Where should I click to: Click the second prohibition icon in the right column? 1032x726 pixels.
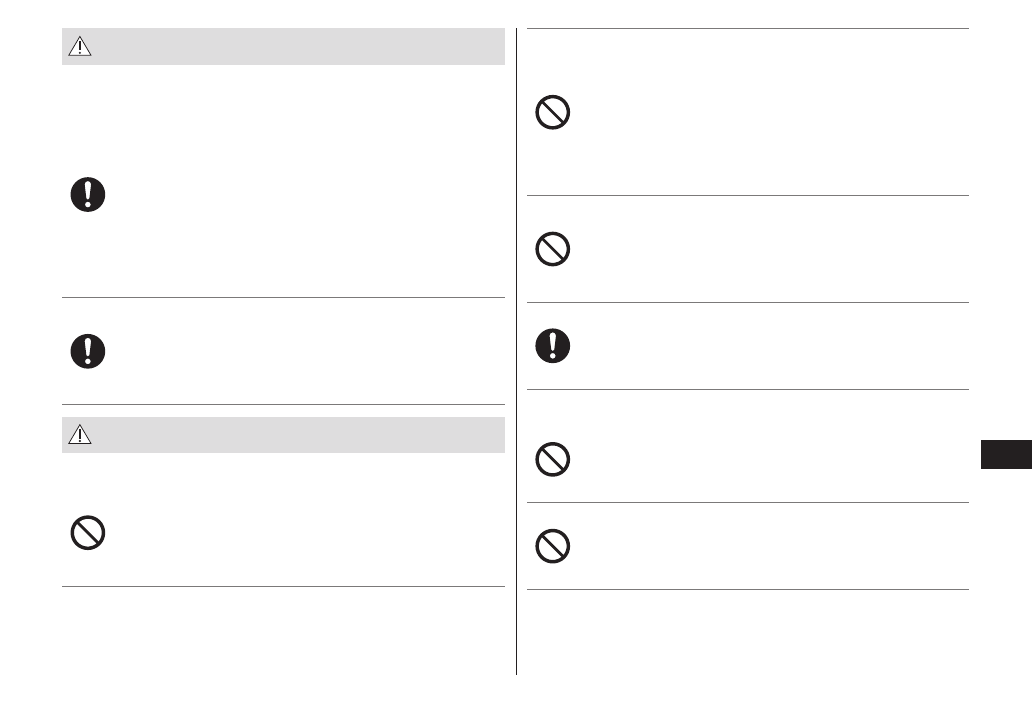pyautogui.click(x=553, y=249)
